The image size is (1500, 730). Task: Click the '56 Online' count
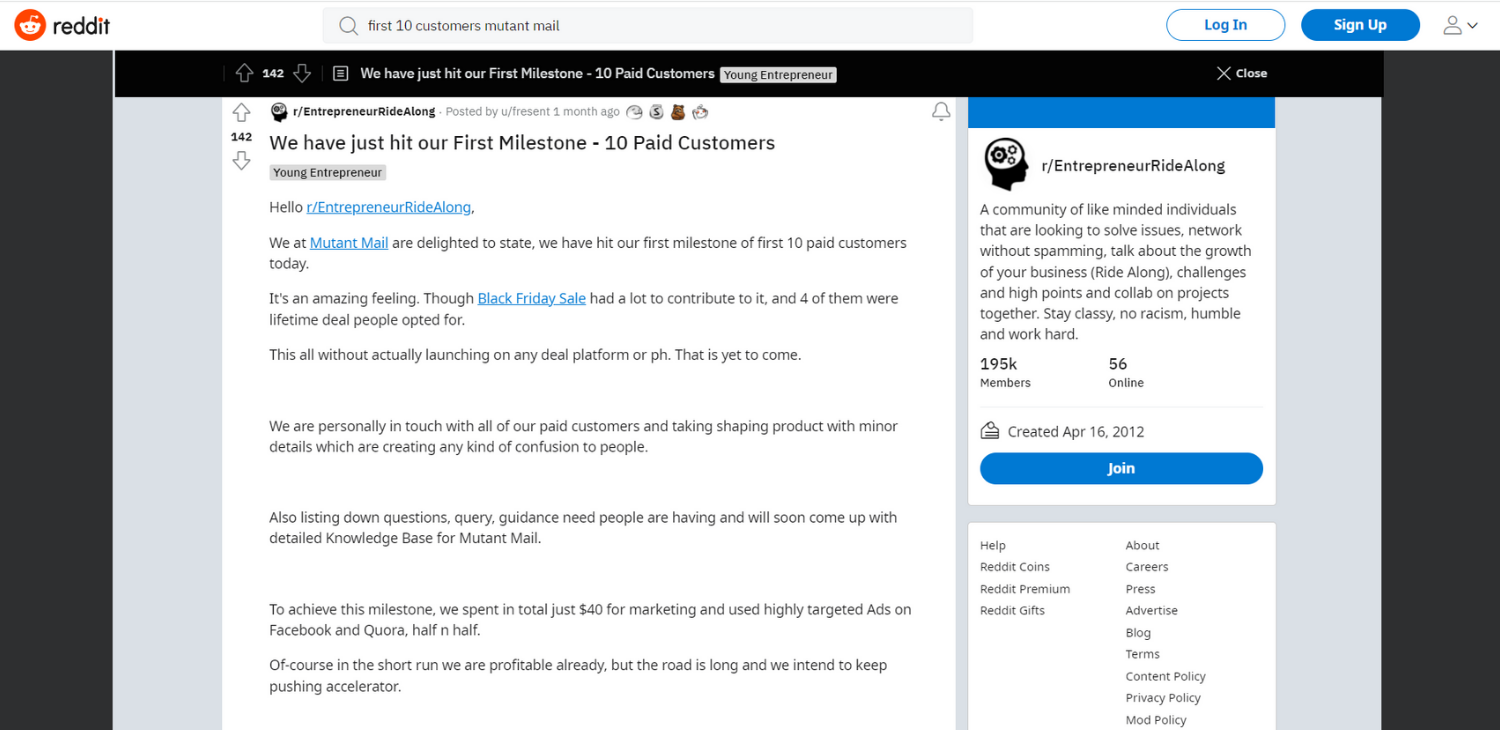[x=1126, y=372]
